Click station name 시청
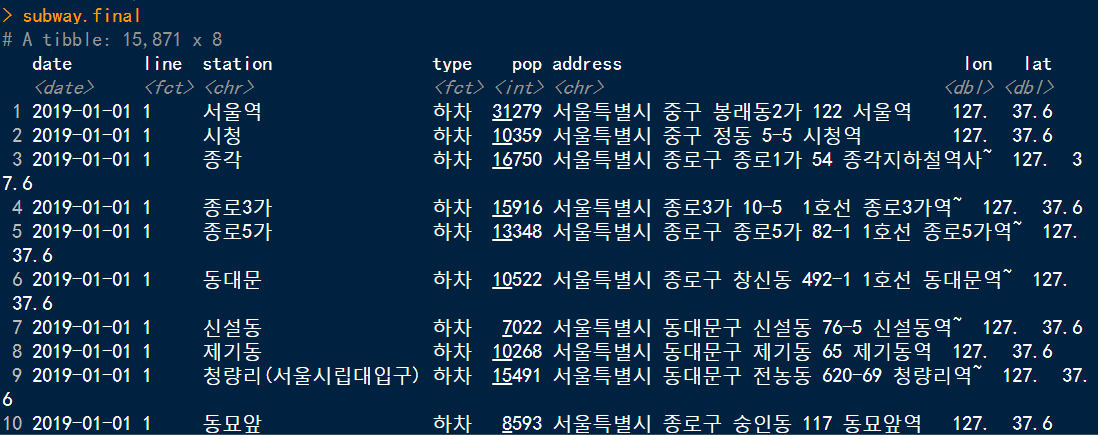The width and height of the screenshot is (1098, 435). [x=223, y=135]
